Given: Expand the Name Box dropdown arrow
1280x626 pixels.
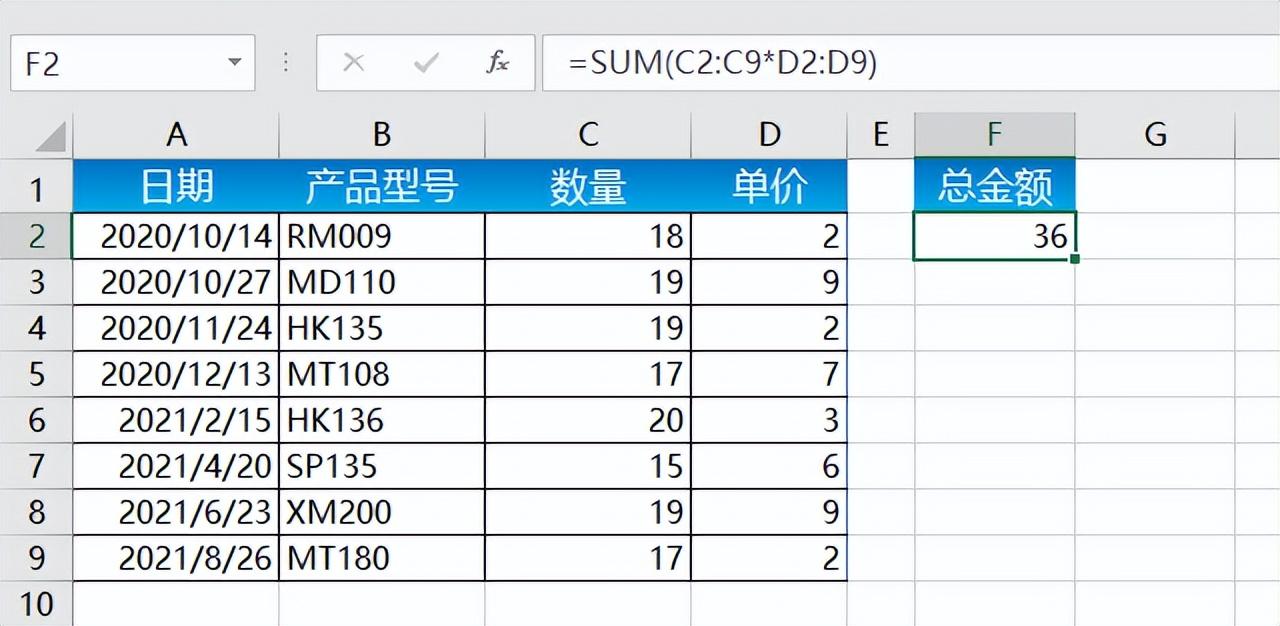Looking at the screenshot, I should [x=235, y=63].
